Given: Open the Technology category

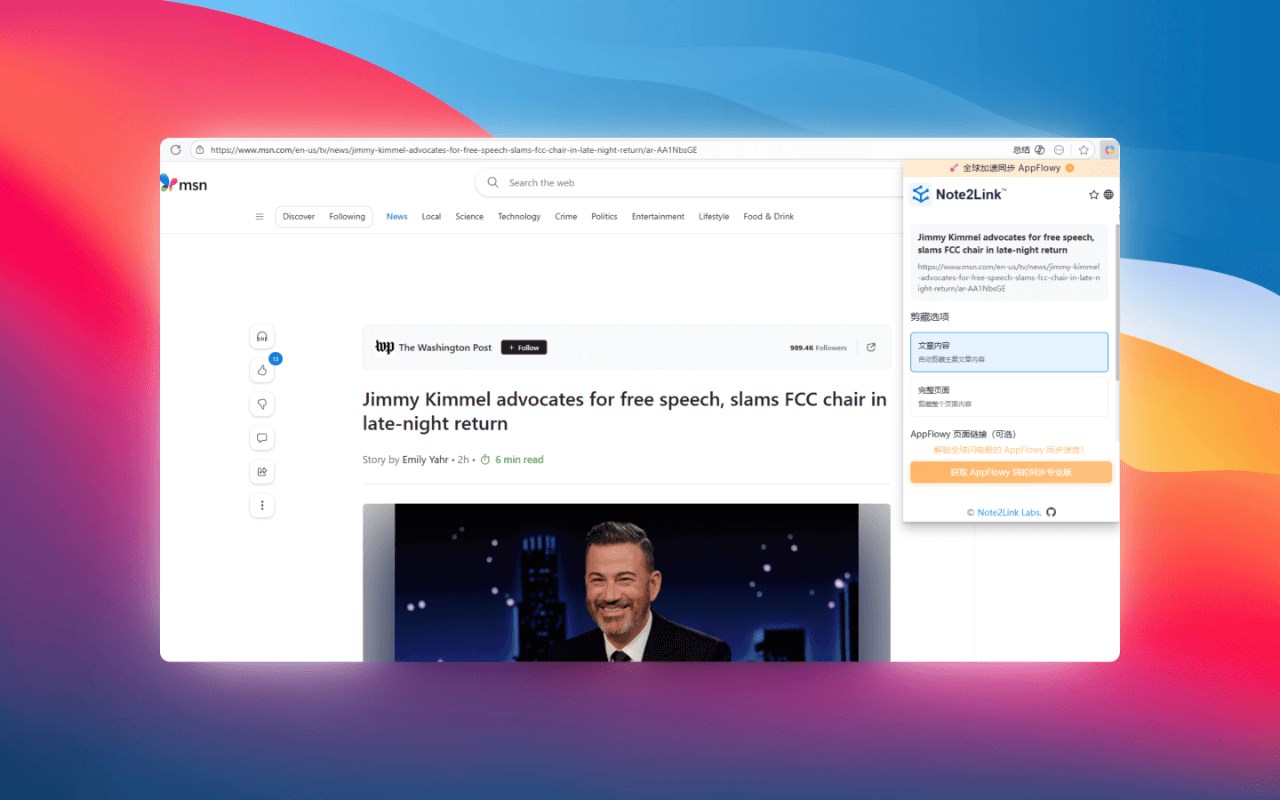Looking at the screenshot, I should click(x=519, y=216).
